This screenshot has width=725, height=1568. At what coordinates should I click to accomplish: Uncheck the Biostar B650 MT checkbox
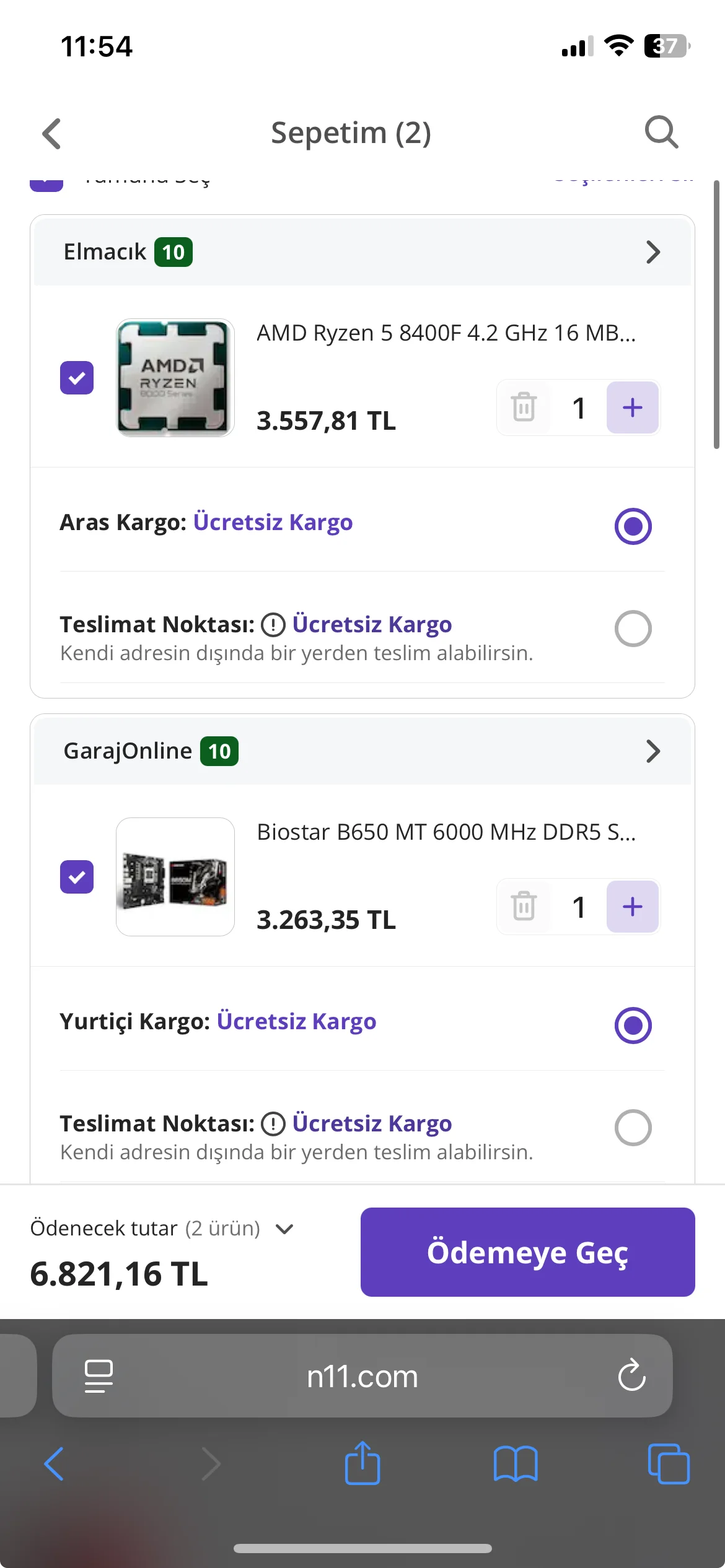(77, 877)
